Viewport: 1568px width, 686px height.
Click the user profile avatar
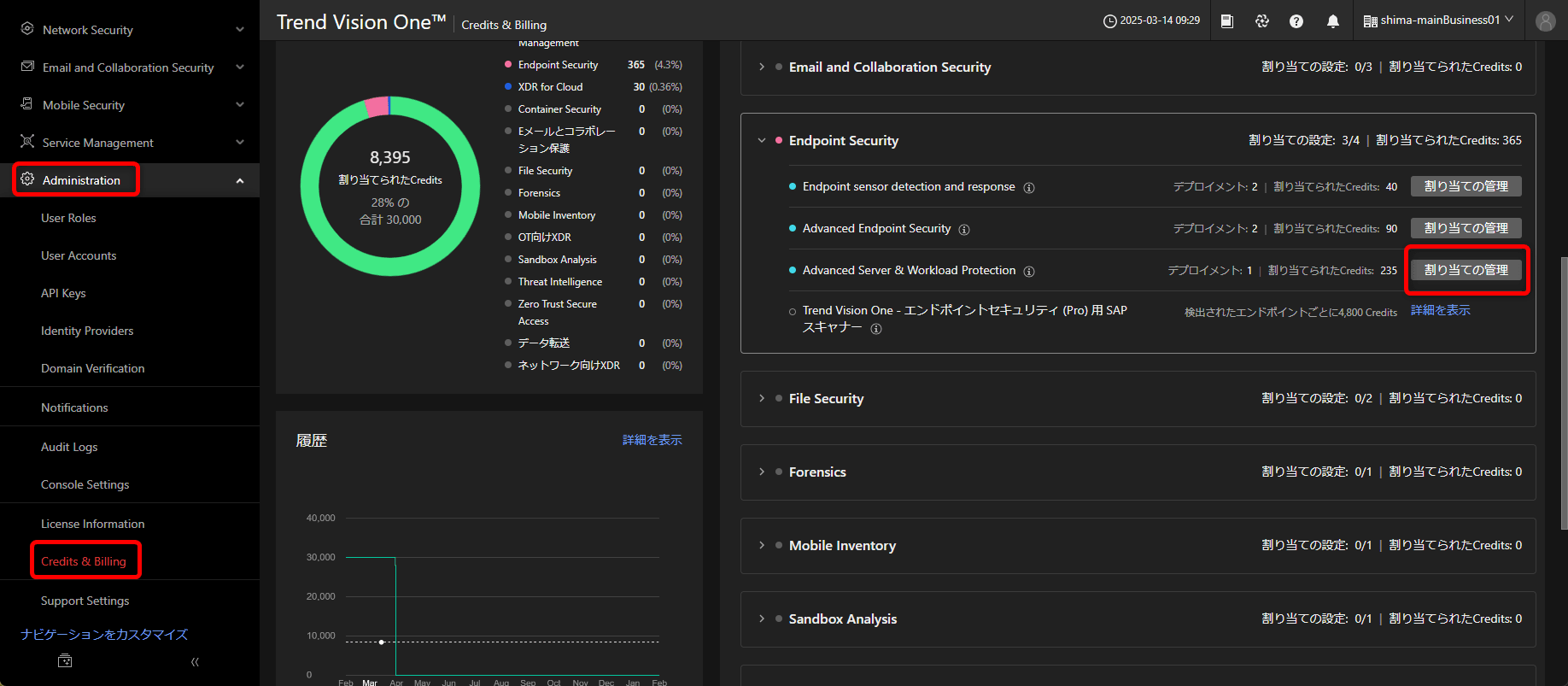pyautogui.click(x=1546, y=21)
